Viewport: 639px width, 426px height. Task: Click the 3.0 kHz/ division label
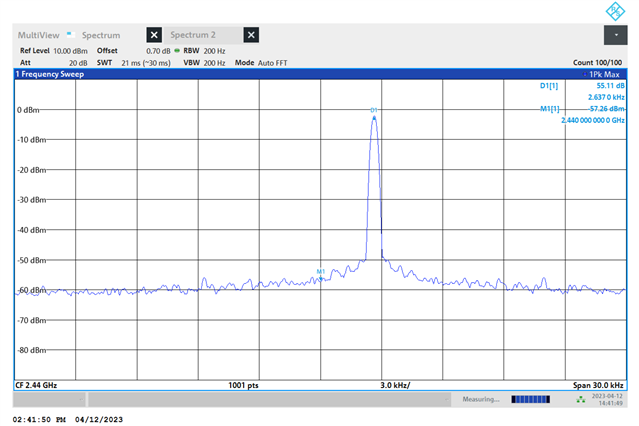[395, 385]
